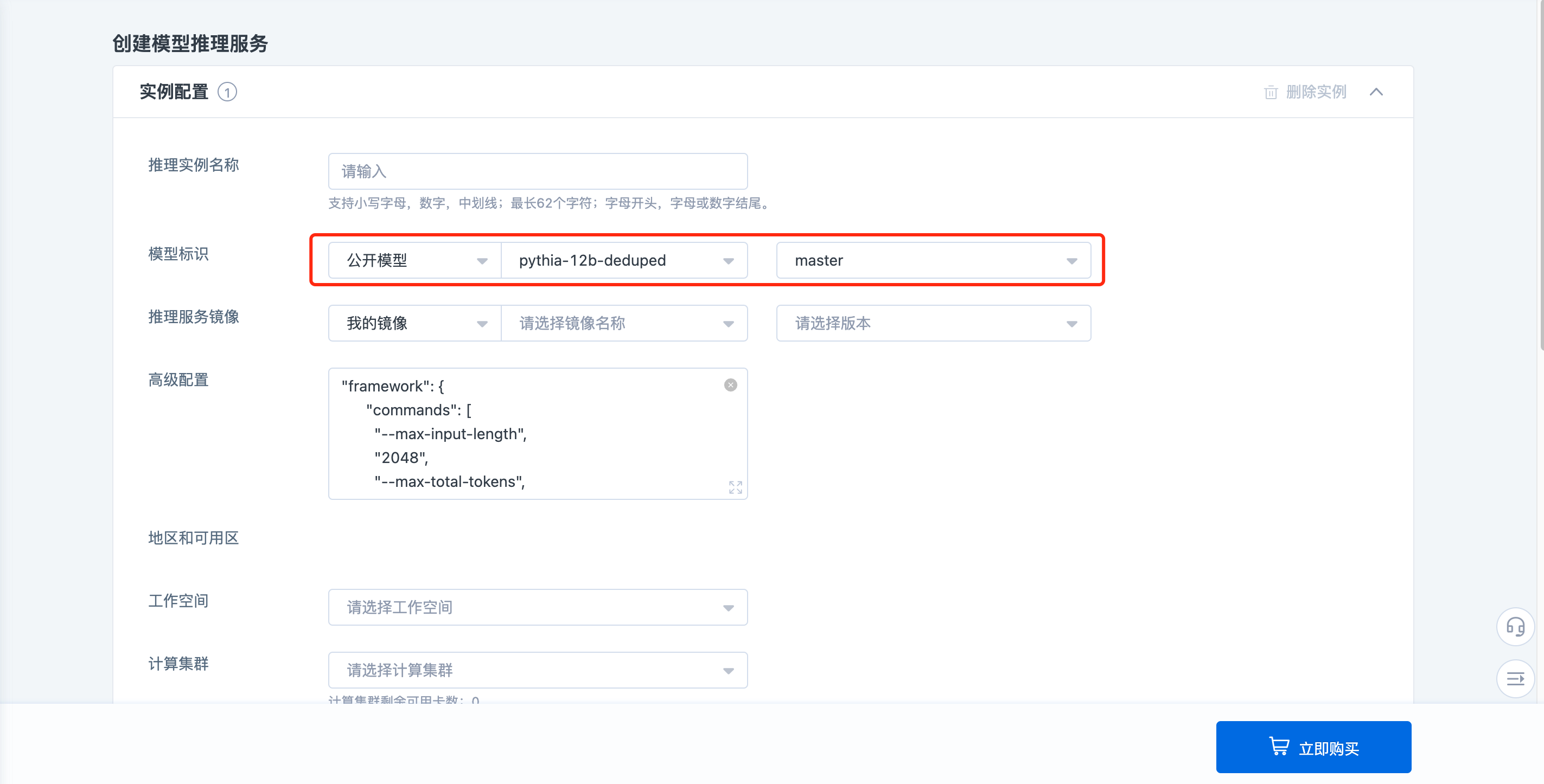The image size is (1544, 784).
Task: Click the 推理实例名称 input field
Action: click(538, 171)
